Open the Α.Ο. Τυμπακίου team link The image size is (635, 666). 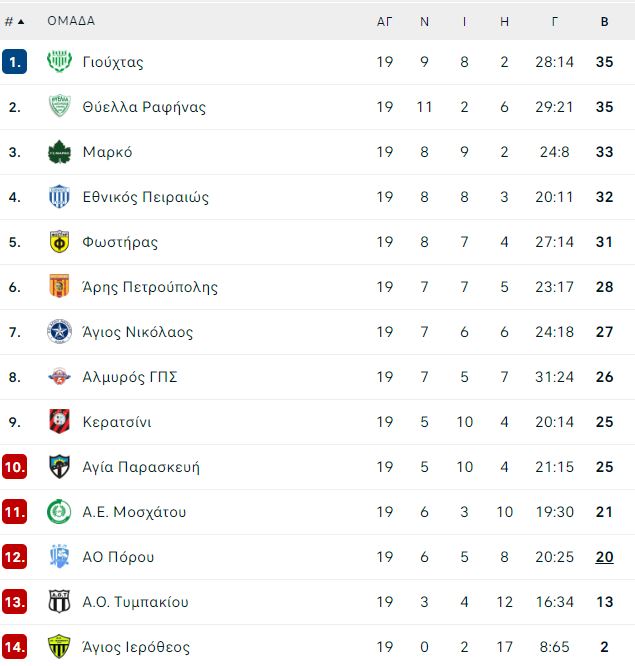(x=135, y=602)
